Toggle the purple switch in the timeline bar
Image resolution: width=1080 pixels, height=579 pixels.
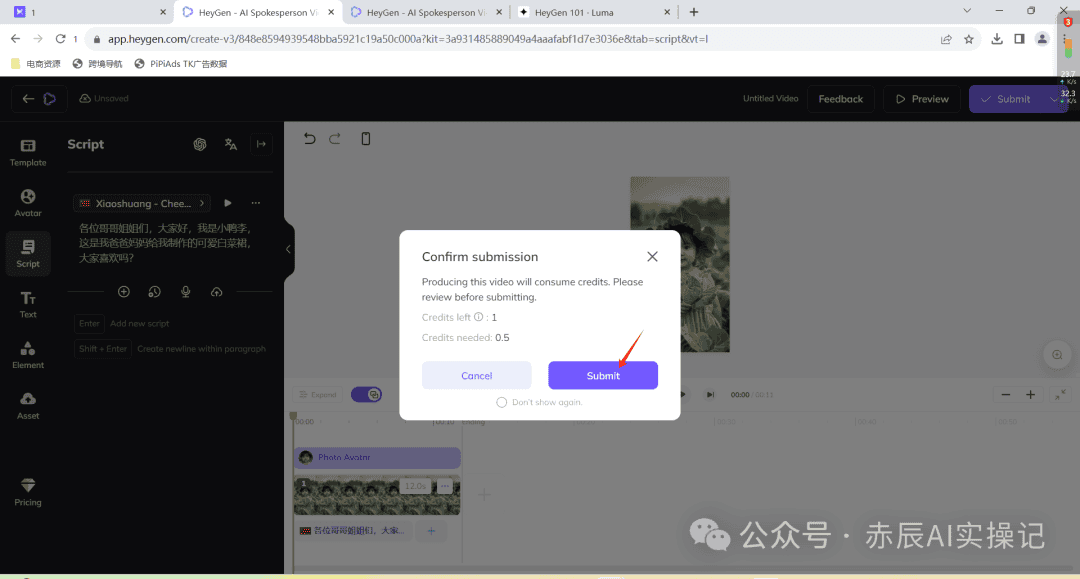(366, 394)
